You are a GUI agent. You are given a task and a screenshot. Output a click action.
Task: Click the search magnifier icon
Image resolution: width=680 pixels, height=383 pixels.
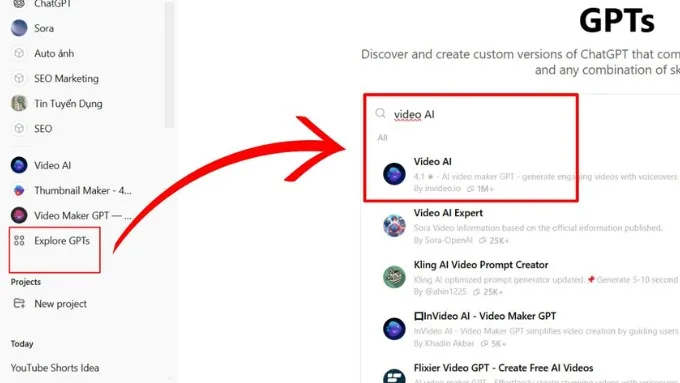[380, 113]
